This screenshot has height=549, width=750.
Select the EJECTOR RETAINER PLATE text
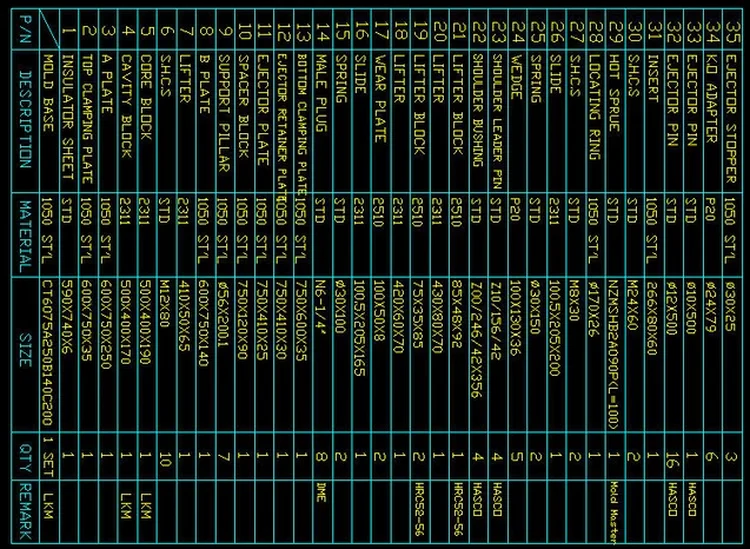[282, 126]
